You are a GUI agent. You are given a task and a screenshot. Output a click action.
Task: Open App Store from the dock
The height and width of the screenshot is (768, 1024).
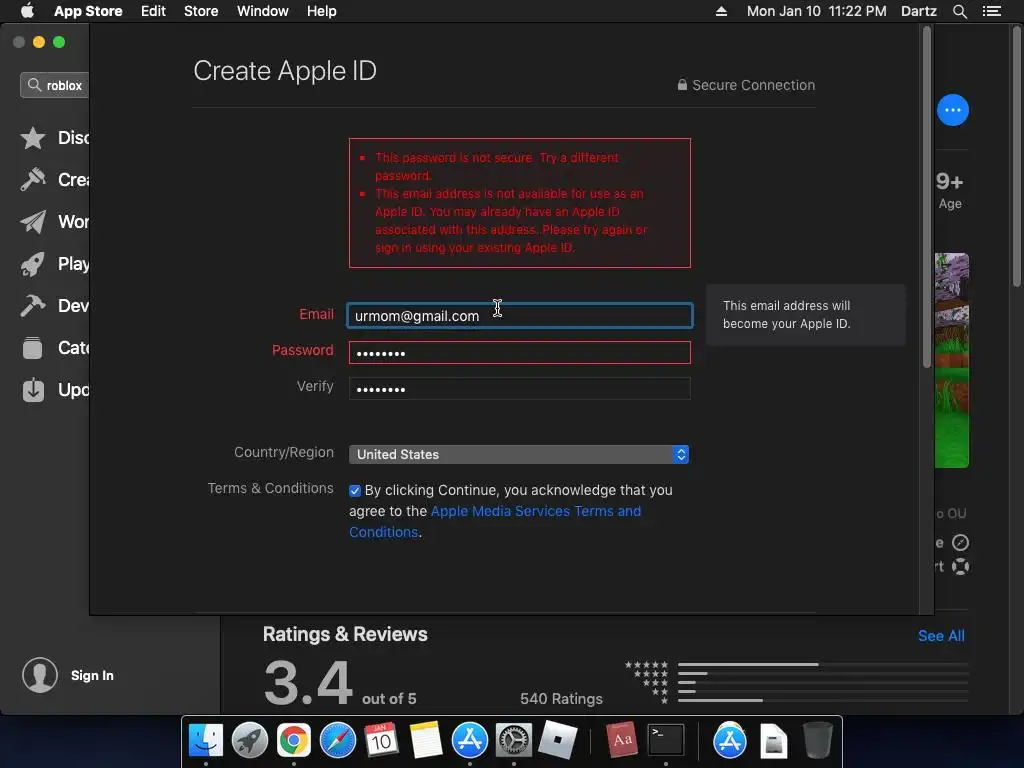coord(470,741)
